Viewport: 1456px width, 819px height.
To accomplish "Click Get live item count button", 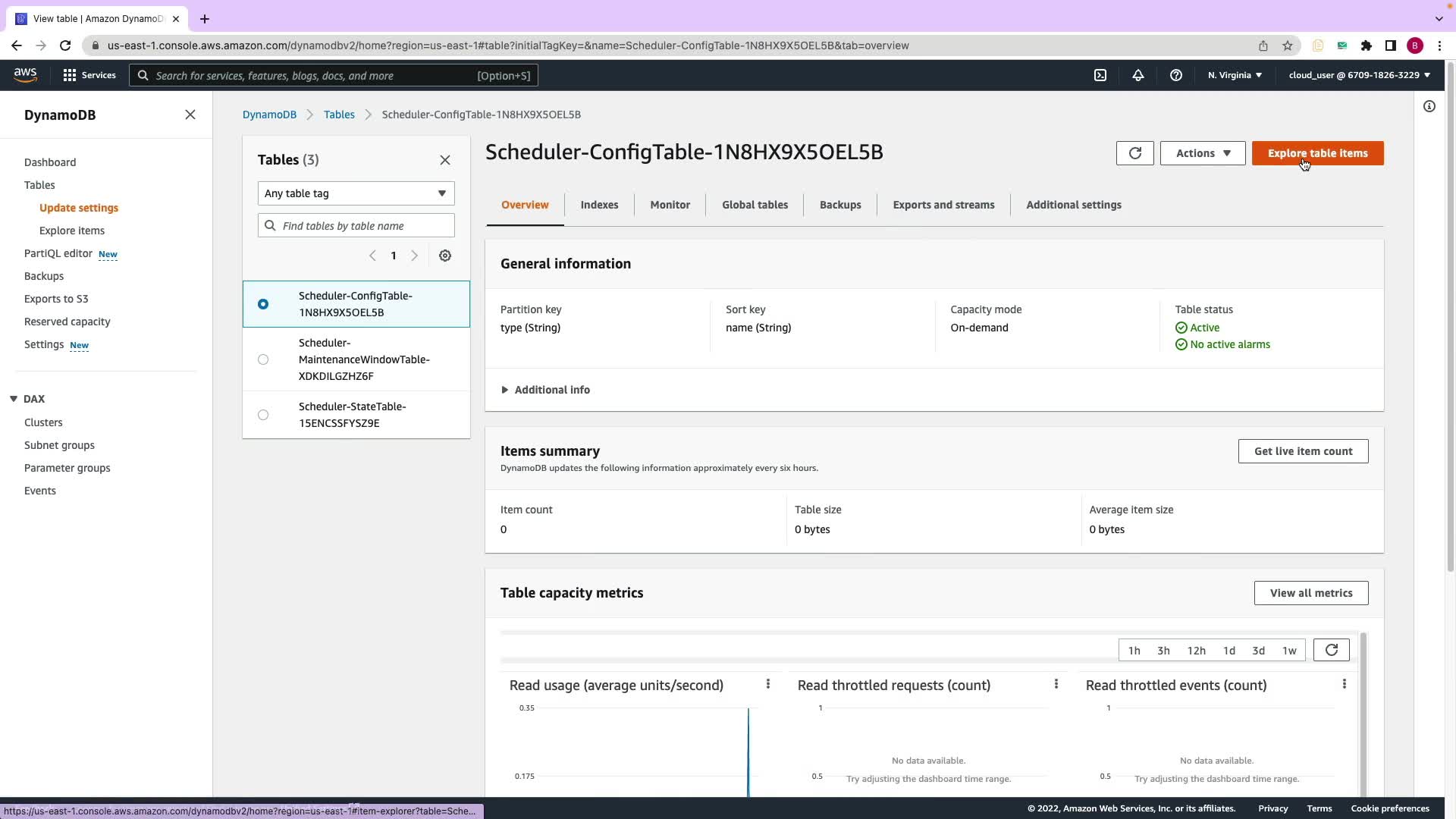I will point(1303,451).
